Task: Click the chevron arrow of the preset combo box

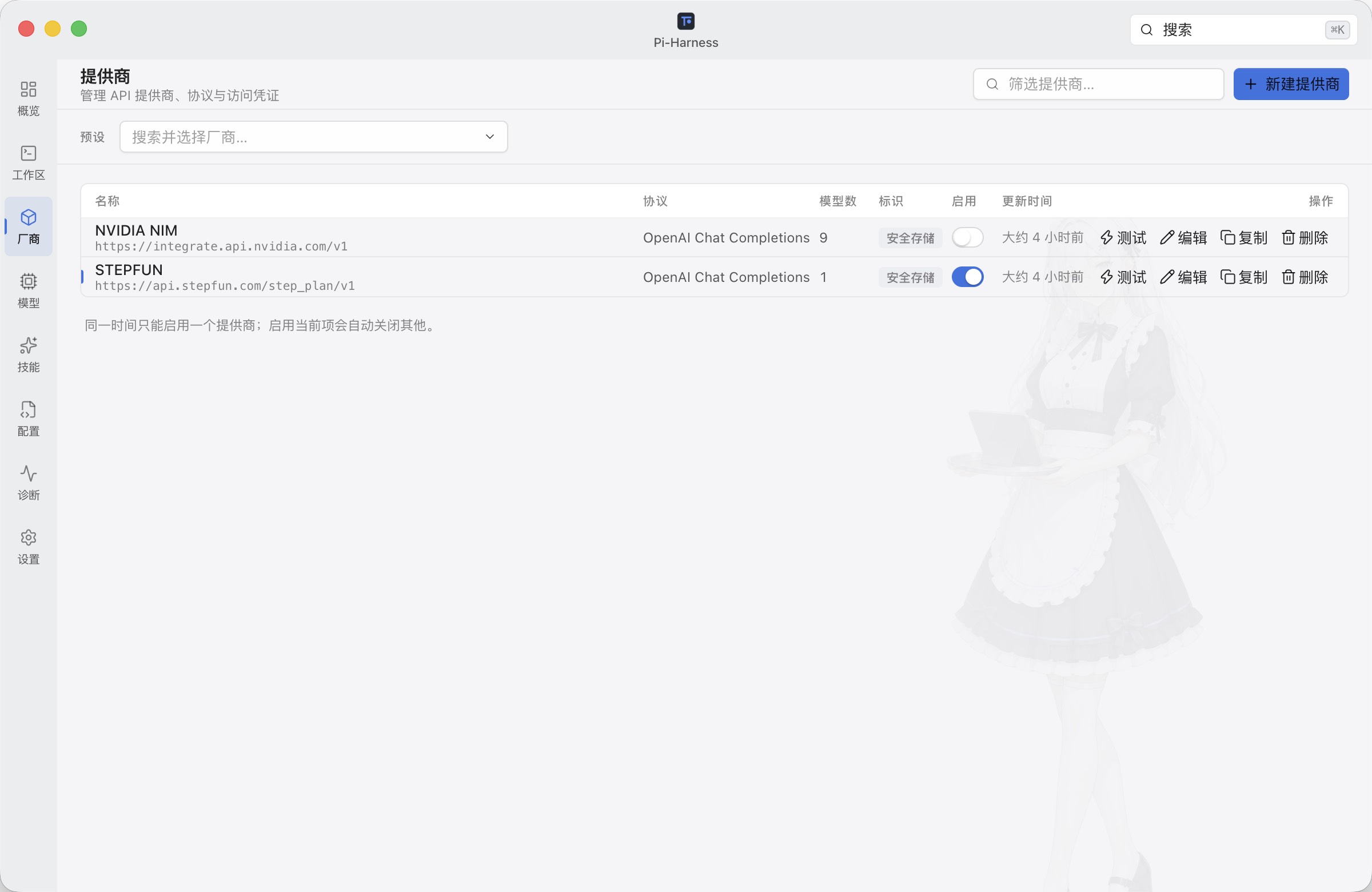Action: 489,137
